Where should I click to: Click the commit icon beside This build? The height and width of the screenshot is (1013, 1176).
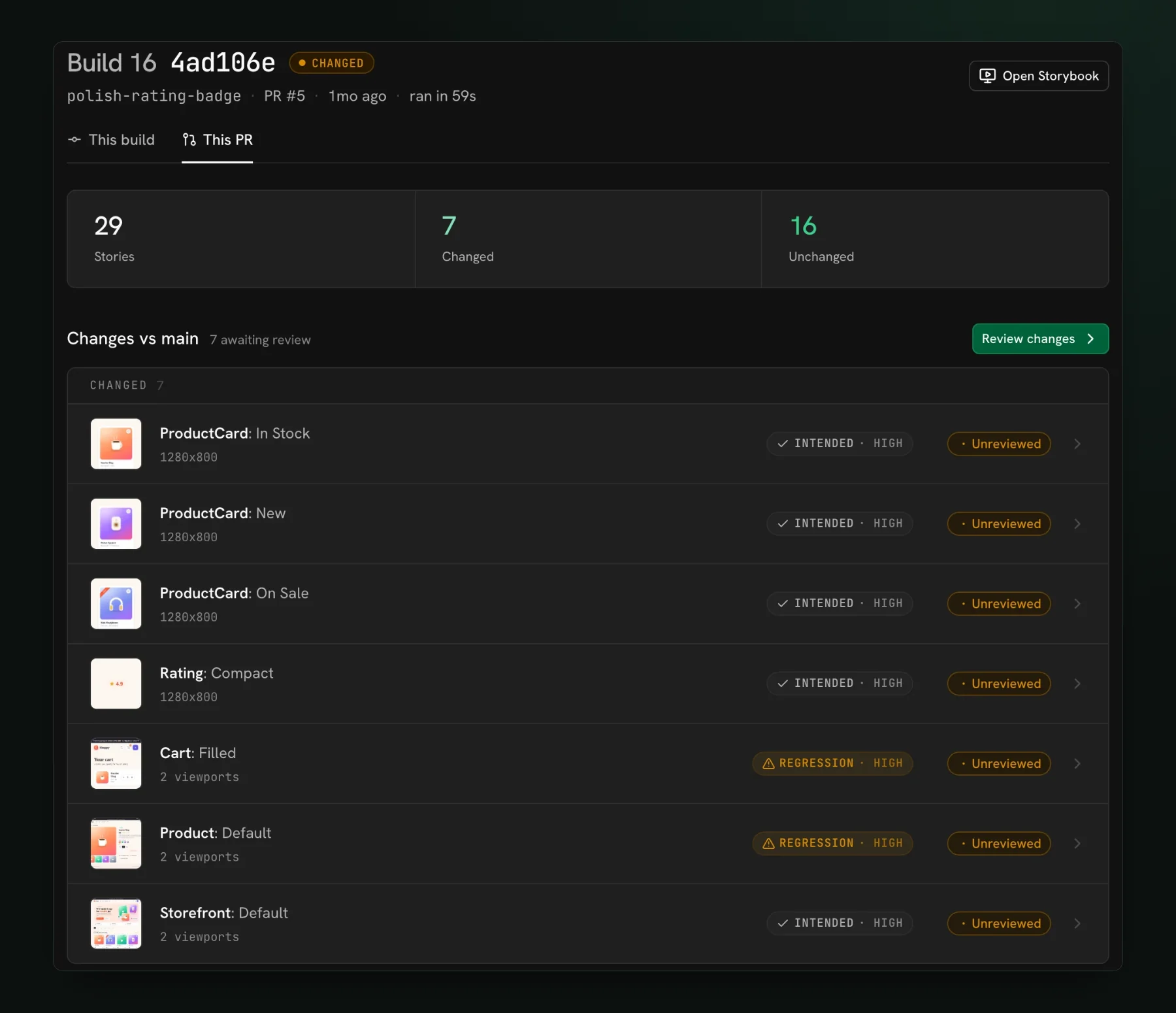(x=74, y=139)
